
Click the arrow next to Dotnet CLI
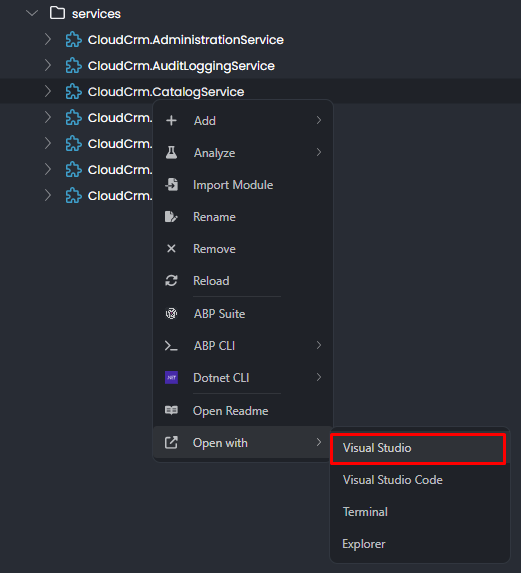pos(319,377)
